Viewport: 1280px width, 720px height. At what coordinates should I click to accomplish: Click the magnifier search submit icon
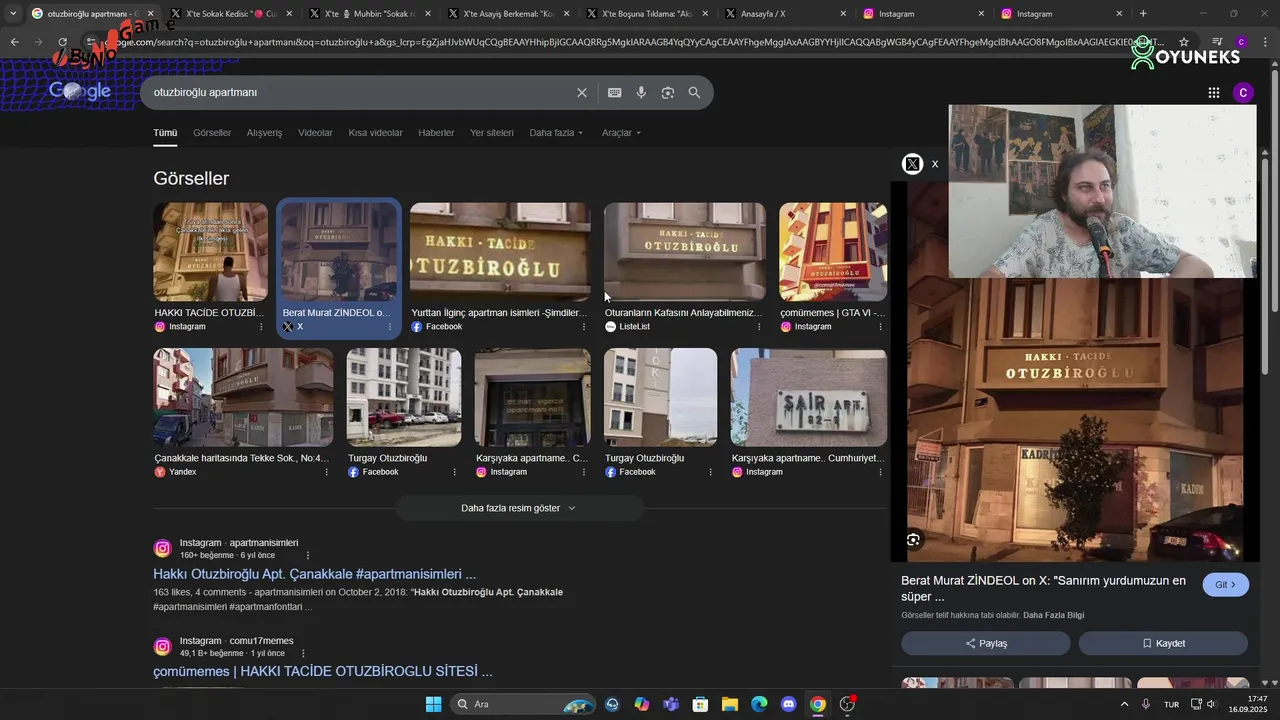tap(694, 92)
